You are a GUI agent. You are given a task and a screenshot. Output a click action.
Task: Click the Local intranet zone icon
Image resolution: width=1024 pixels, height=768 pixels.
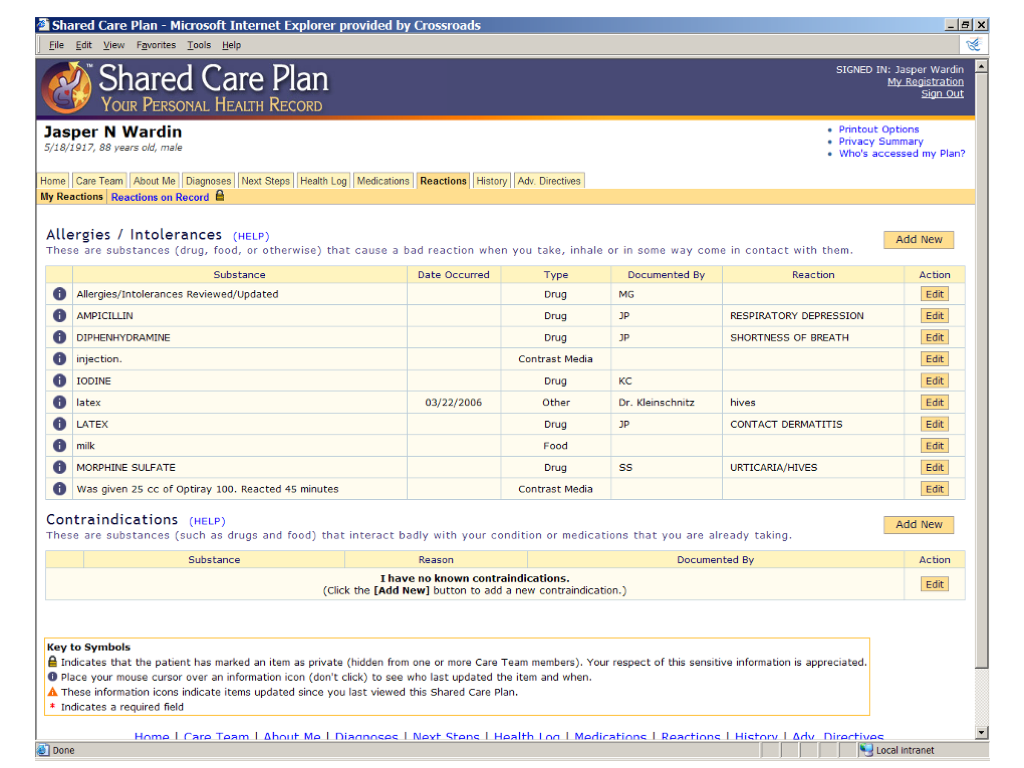pyautogui.click(x=866, y=750)
